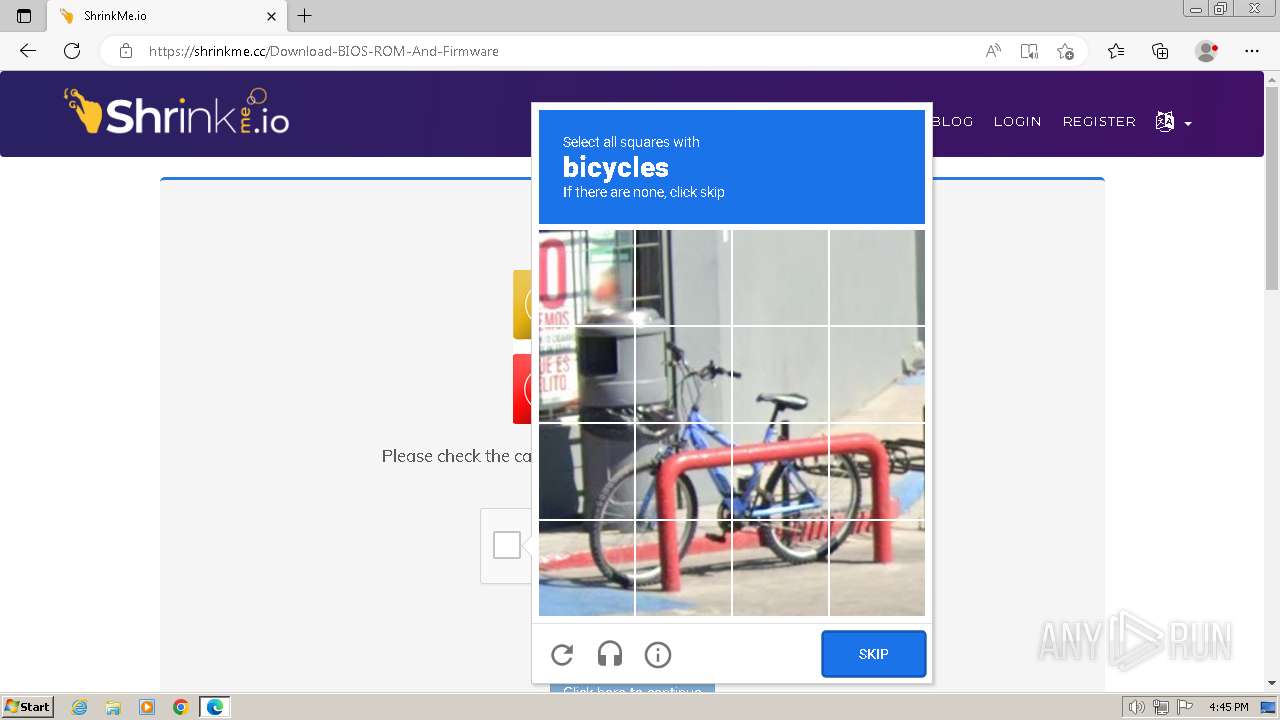Click the 4:45 PM clock
The height and width of the screenshot is (720, 1280).
pyautogui.click(x=1228, y=707)
